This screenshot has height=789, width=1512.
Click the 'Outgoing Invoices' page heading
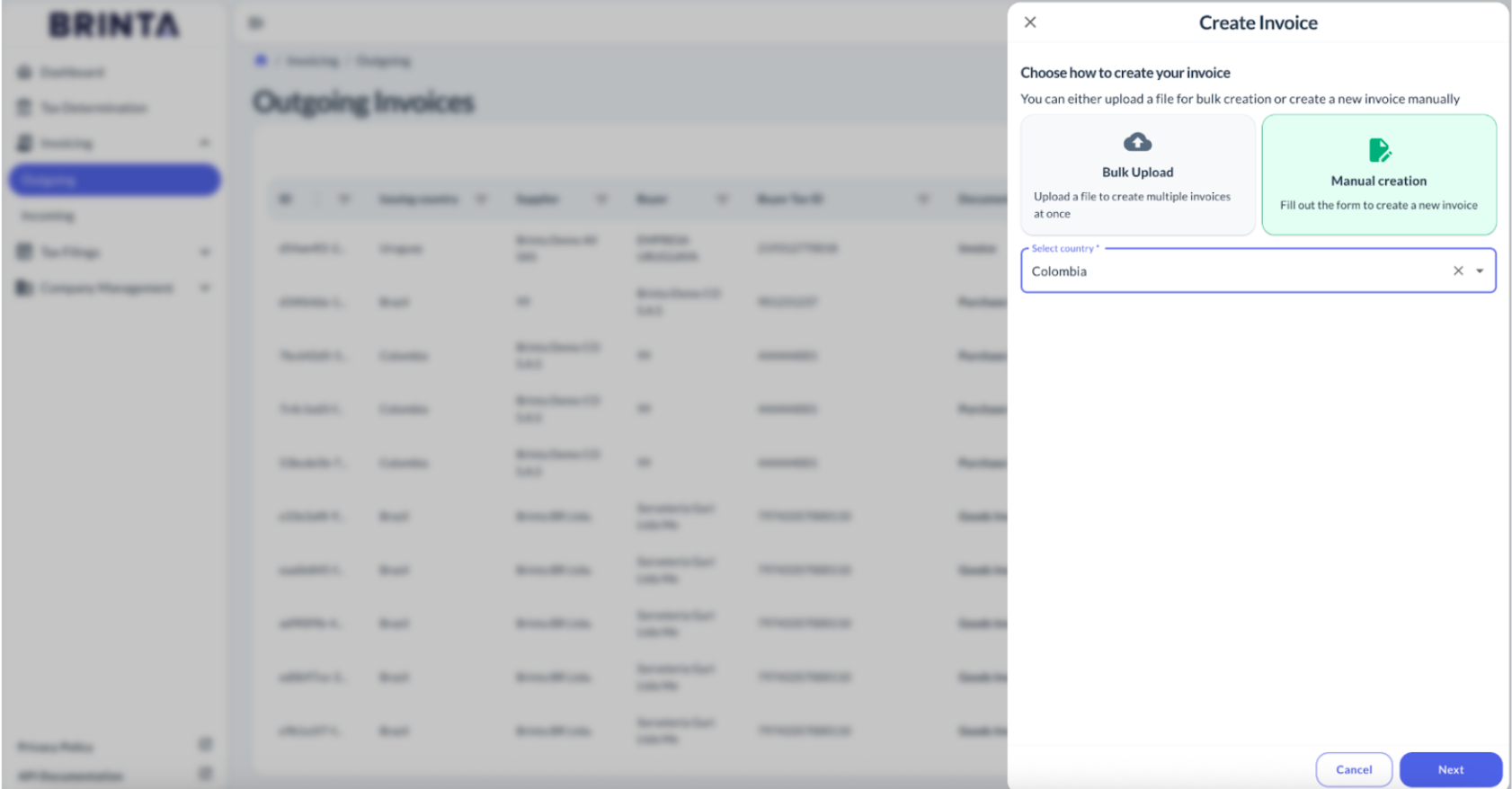click(x=363, y=102)
